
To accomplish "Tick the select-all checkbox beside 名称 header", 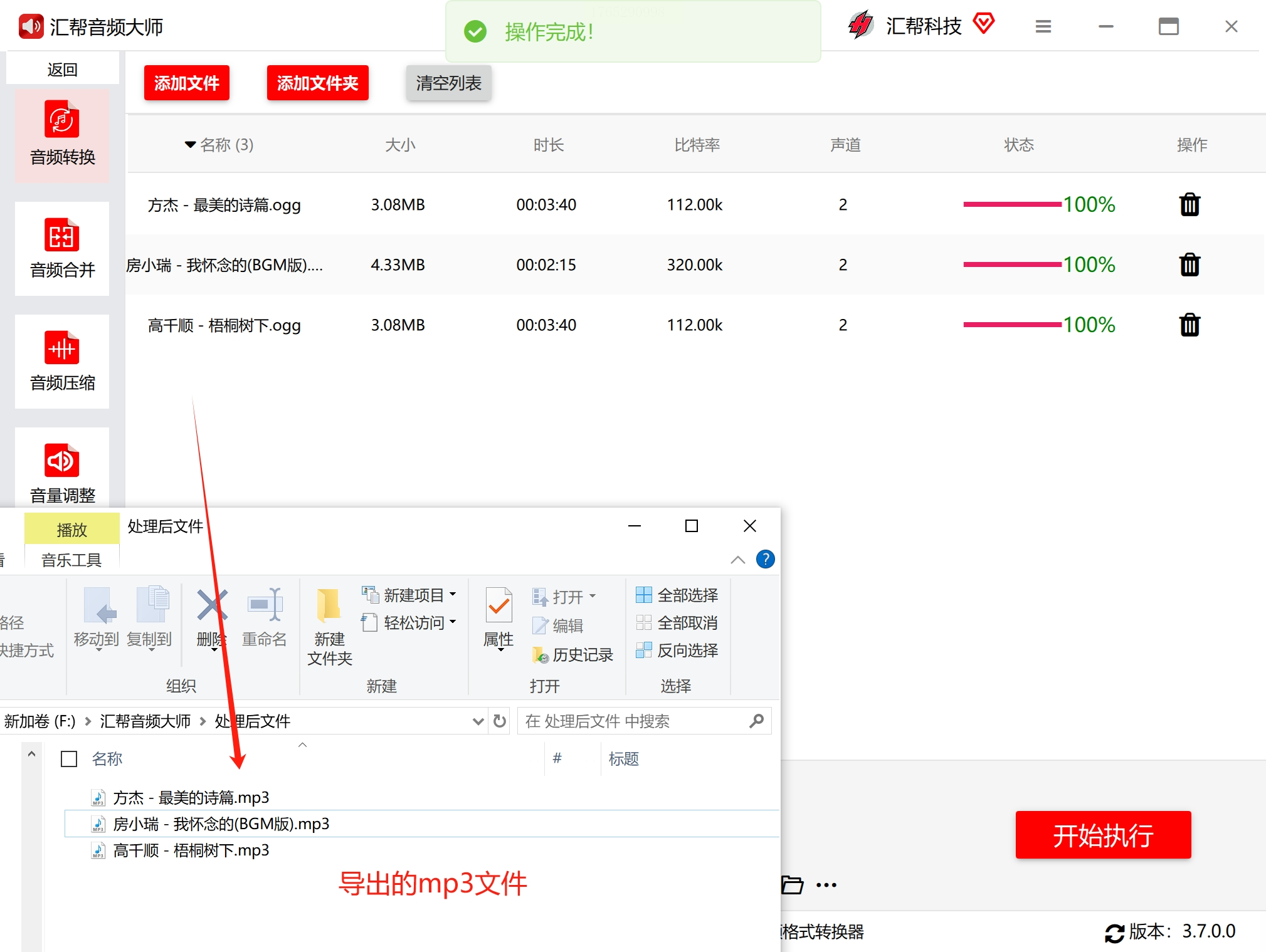I will 69,759.
